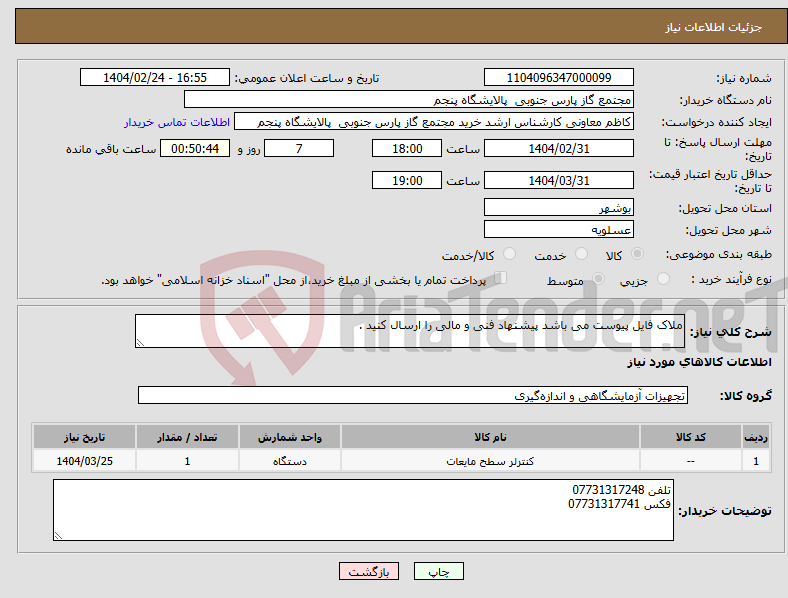Click the واحد شمارش column header

pyautogui.click(x=290, y=437)
